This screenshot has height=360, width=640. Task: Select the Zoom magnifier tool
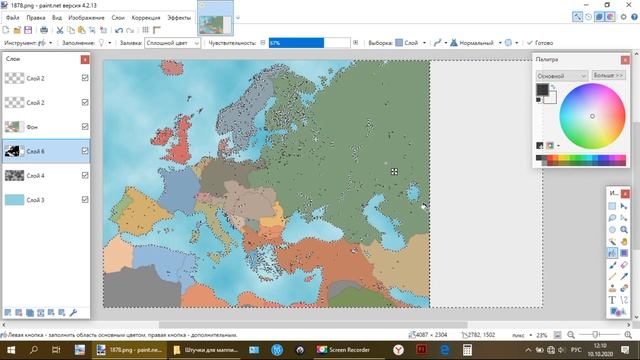pos(624,230)
